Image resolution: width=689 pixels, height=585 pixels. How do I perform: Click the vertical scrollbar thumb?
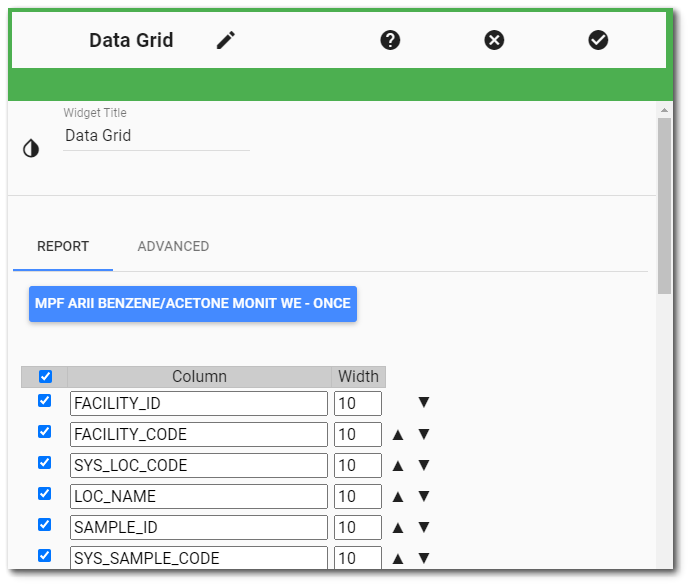tap(664, 206)
